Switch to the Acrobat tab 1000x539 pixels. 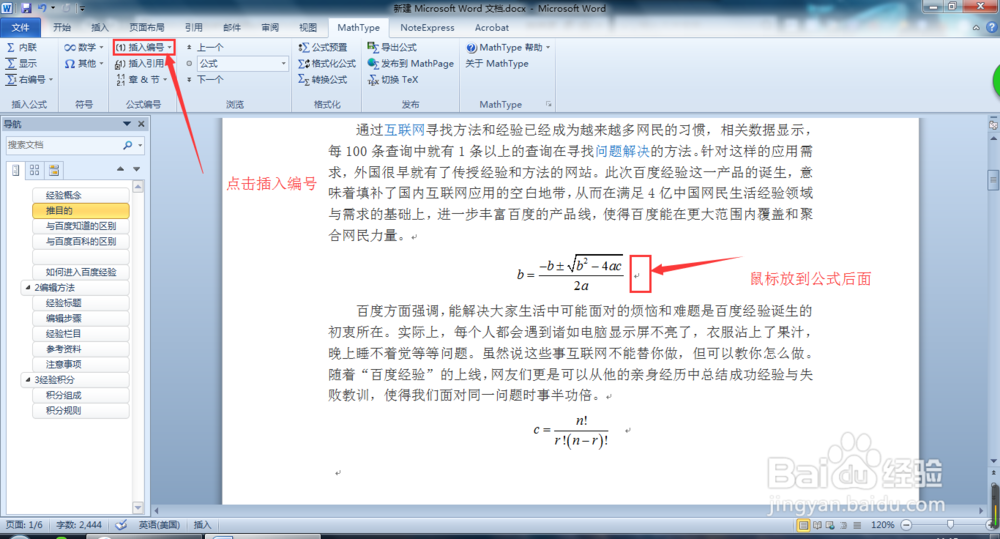pyautogui.click(x=492, y=27)
